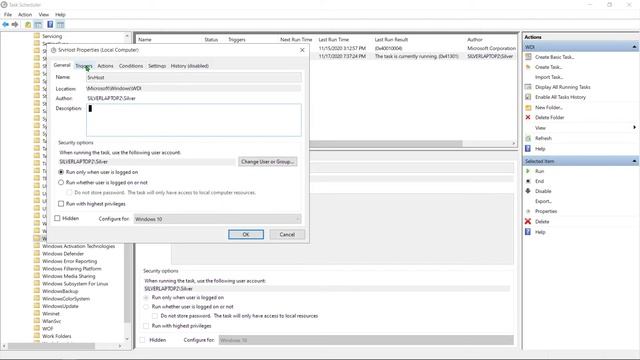Close the SrvHost Properties dialog
Image resolution: width=640 pixels, height=360 pixels.
(302, 50)
